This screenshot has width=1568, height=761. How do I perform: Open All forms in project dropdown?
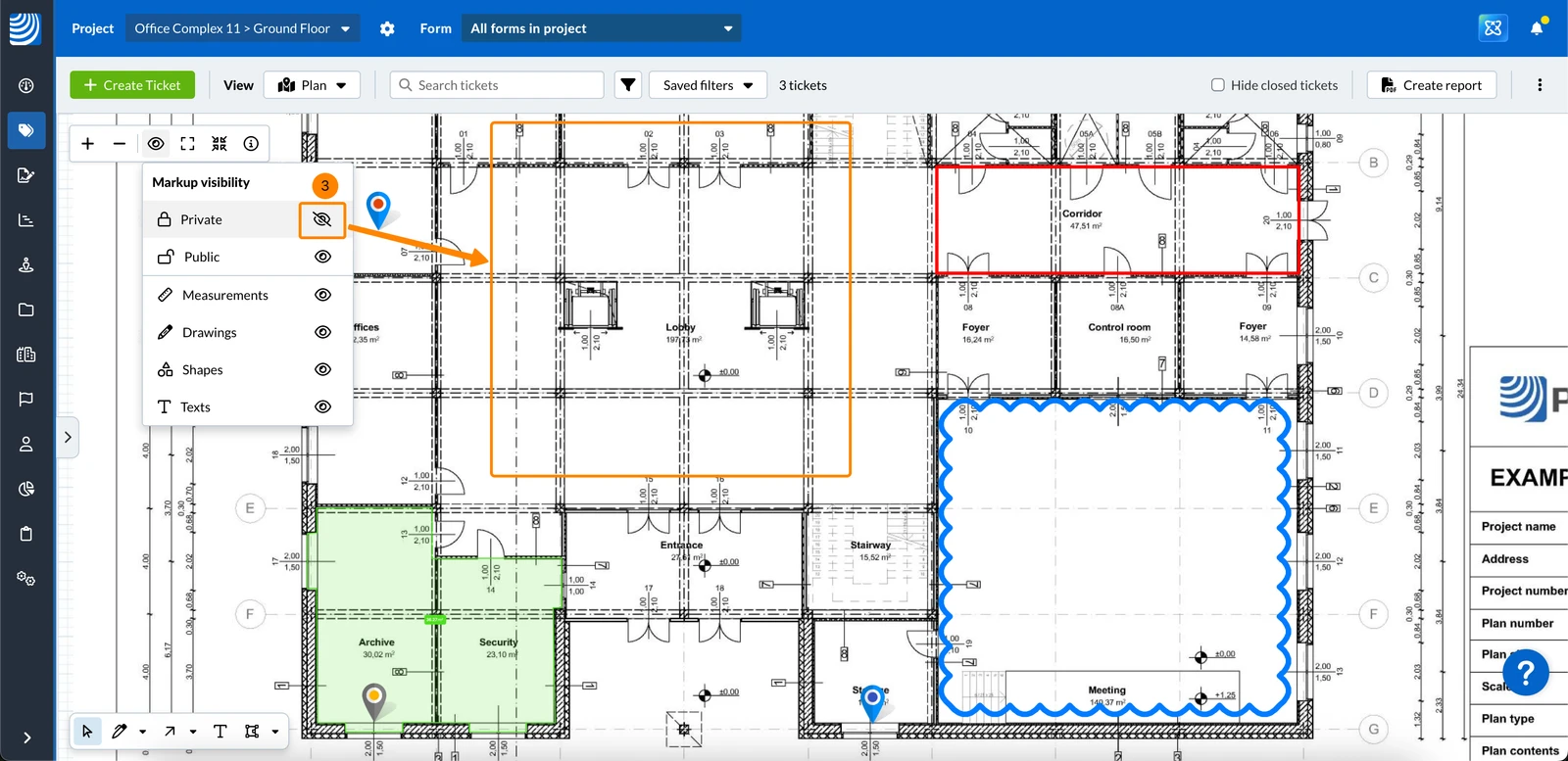pos(601,28)
